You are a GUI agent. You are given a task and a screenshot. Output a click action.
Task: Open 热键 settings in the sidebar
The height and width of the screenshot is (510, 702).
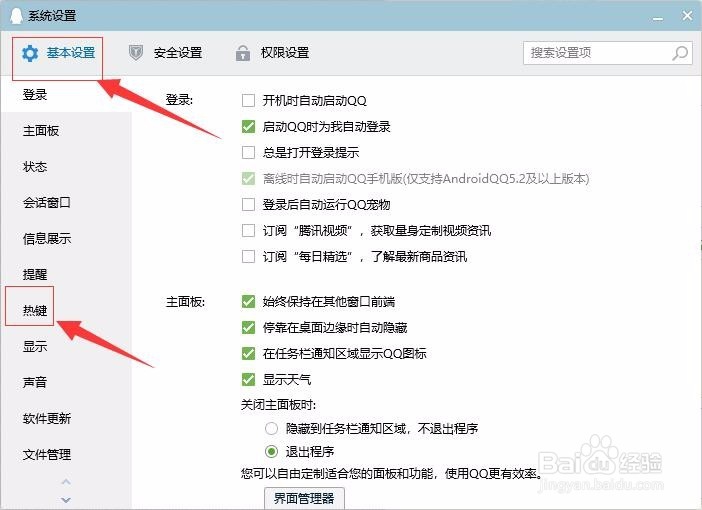coord(35,310)
